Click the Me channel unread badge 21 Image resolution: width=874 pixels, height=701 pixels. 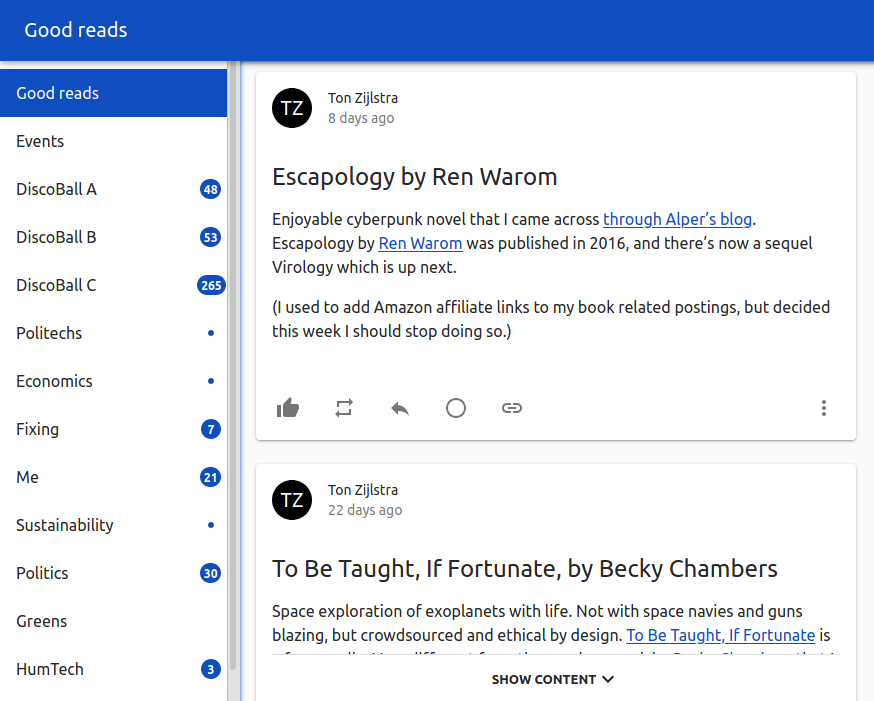click(210, 477)
